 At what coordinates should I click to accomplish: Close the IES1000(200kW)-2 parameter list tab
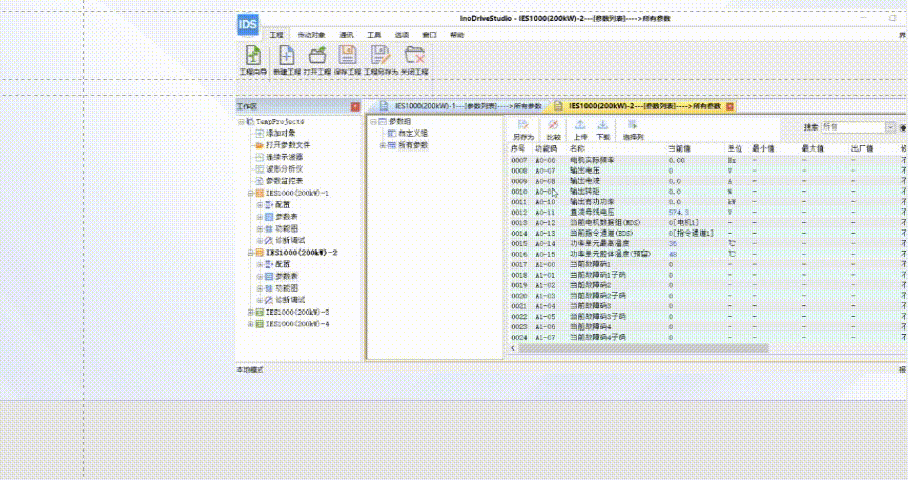(730, 107)
